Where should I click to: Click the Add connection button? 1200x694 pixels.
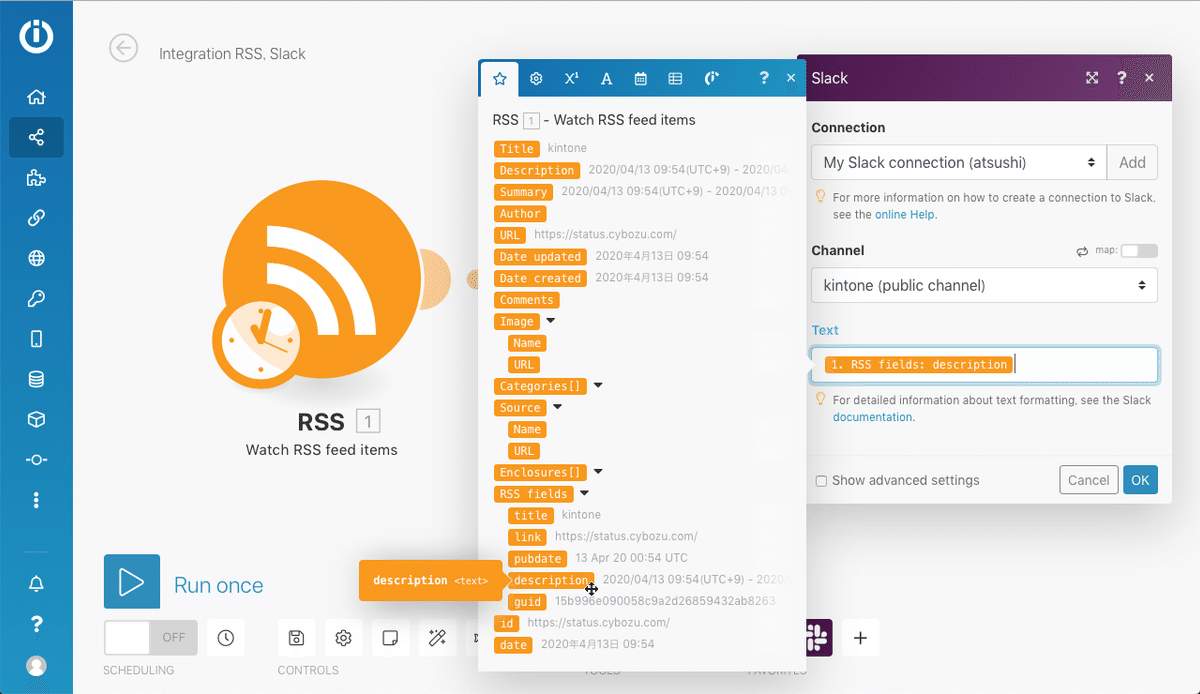point(1132,162)
